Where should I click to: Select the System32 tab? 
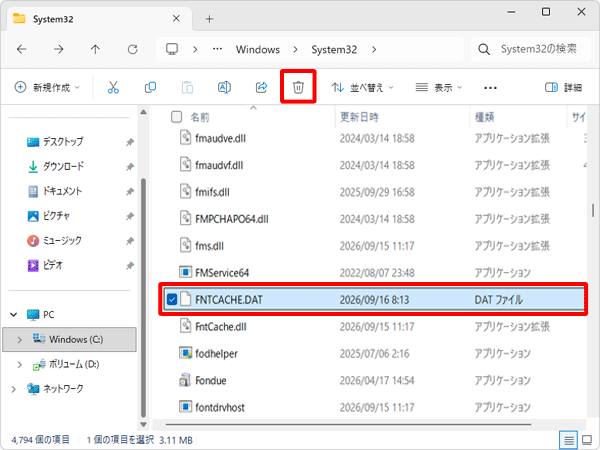[99, 19]
